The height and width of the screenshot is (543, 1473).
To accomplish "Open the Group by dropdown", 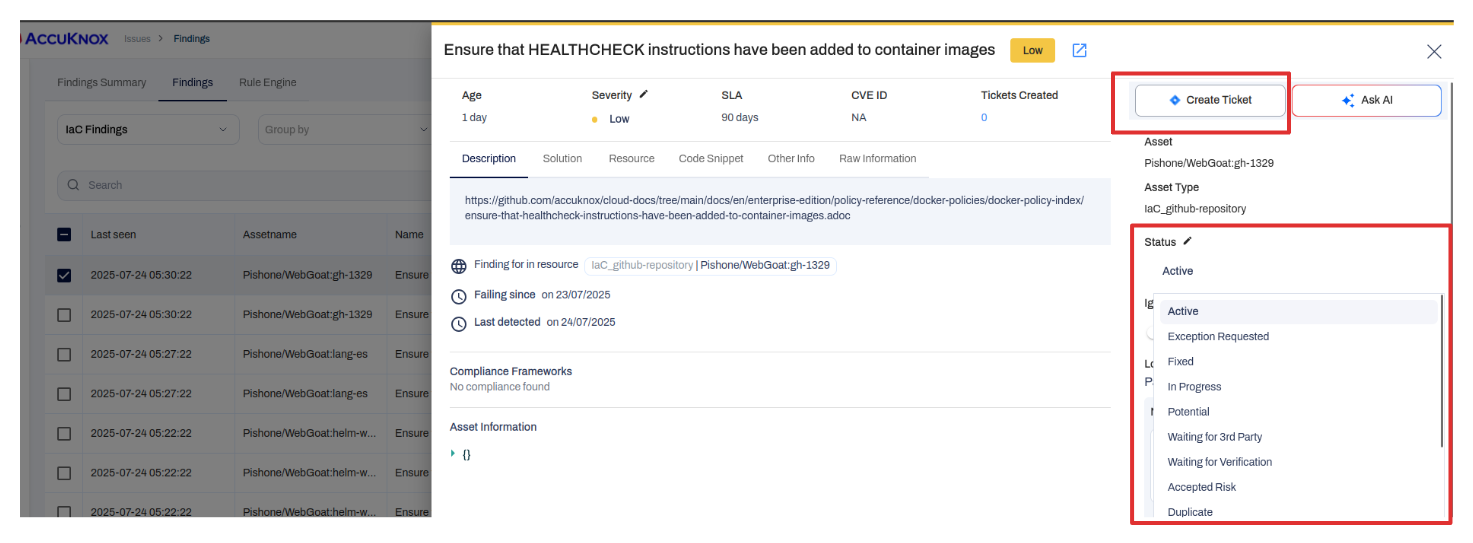I will [x=344, y=129].
